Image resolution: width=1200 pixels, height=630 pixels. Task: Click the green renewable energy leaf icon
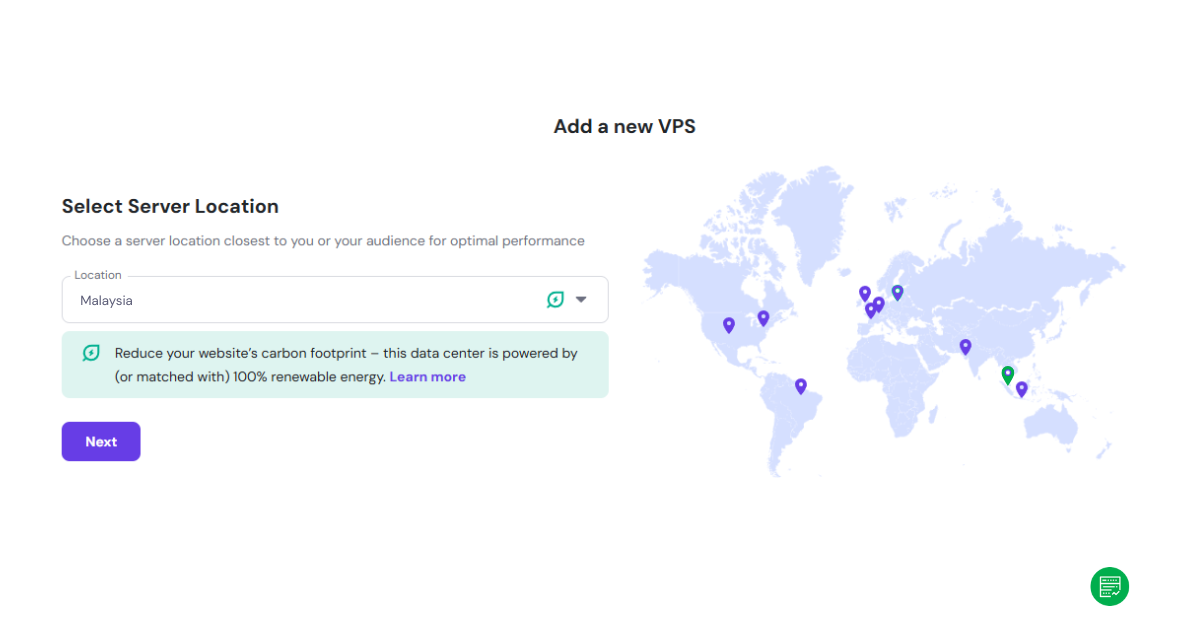pyautogui.click(x=555, y=299)
